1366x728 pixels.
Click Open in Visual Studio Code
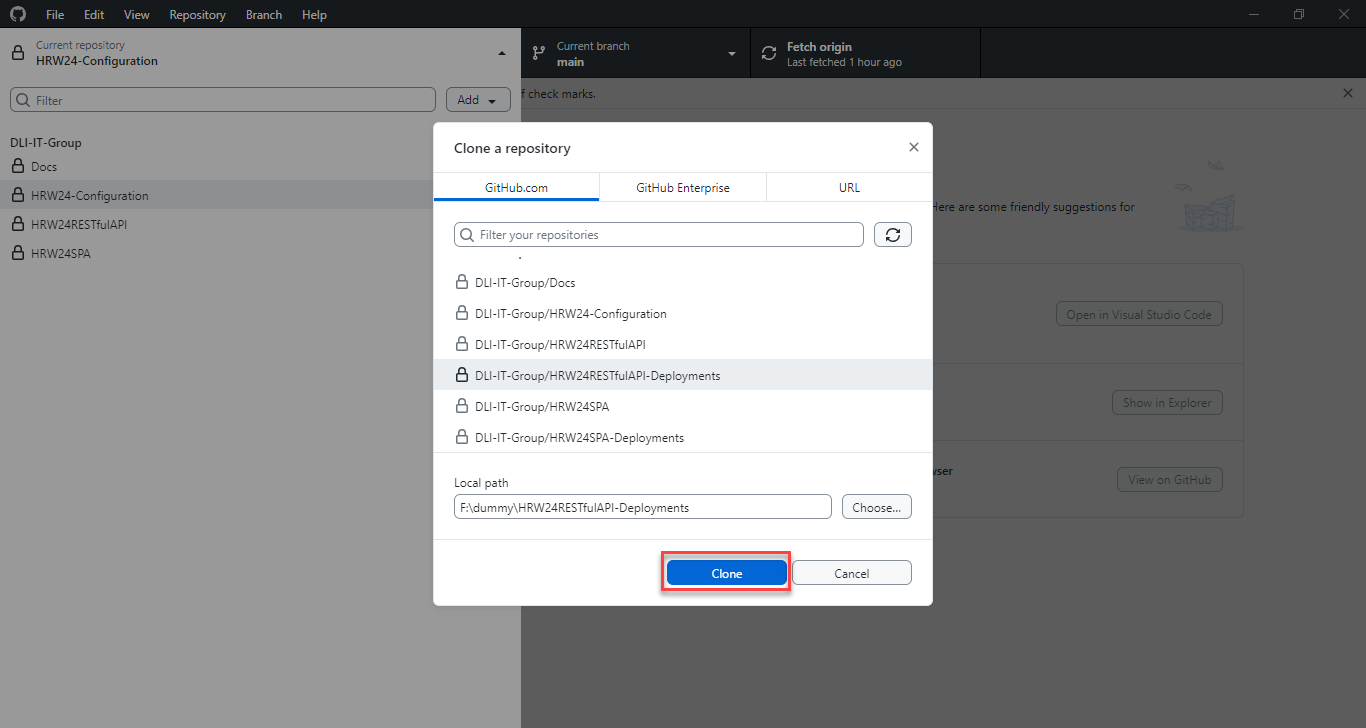1139,313
